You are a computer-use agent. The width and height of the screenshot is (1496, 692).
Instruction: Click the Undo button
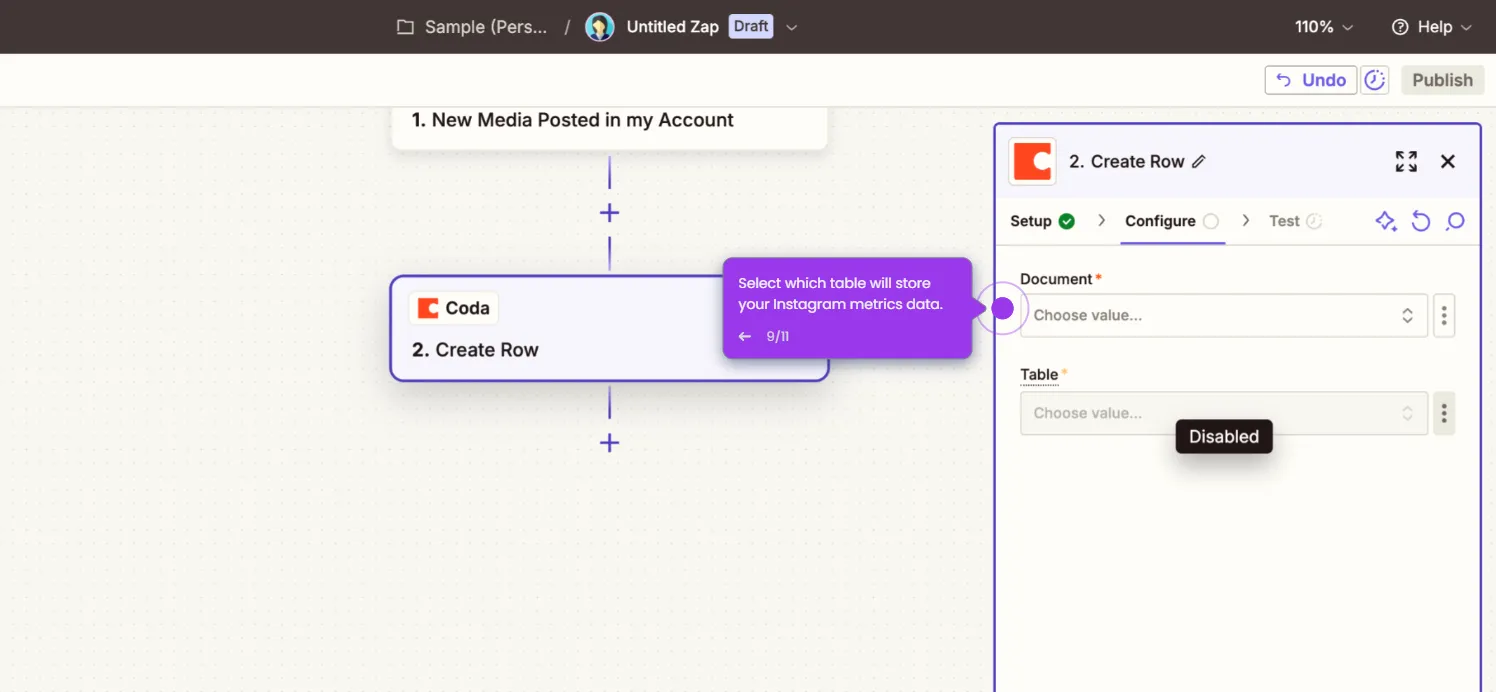point(1311,80)
